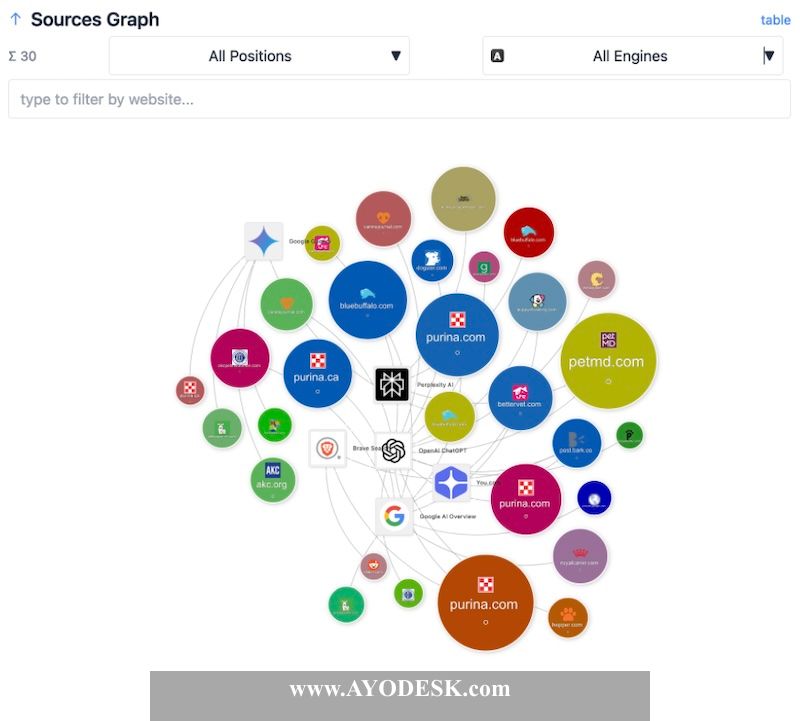Screen dimensions: 800x721
Task: Switch to the table view
Action: (778, 19)
